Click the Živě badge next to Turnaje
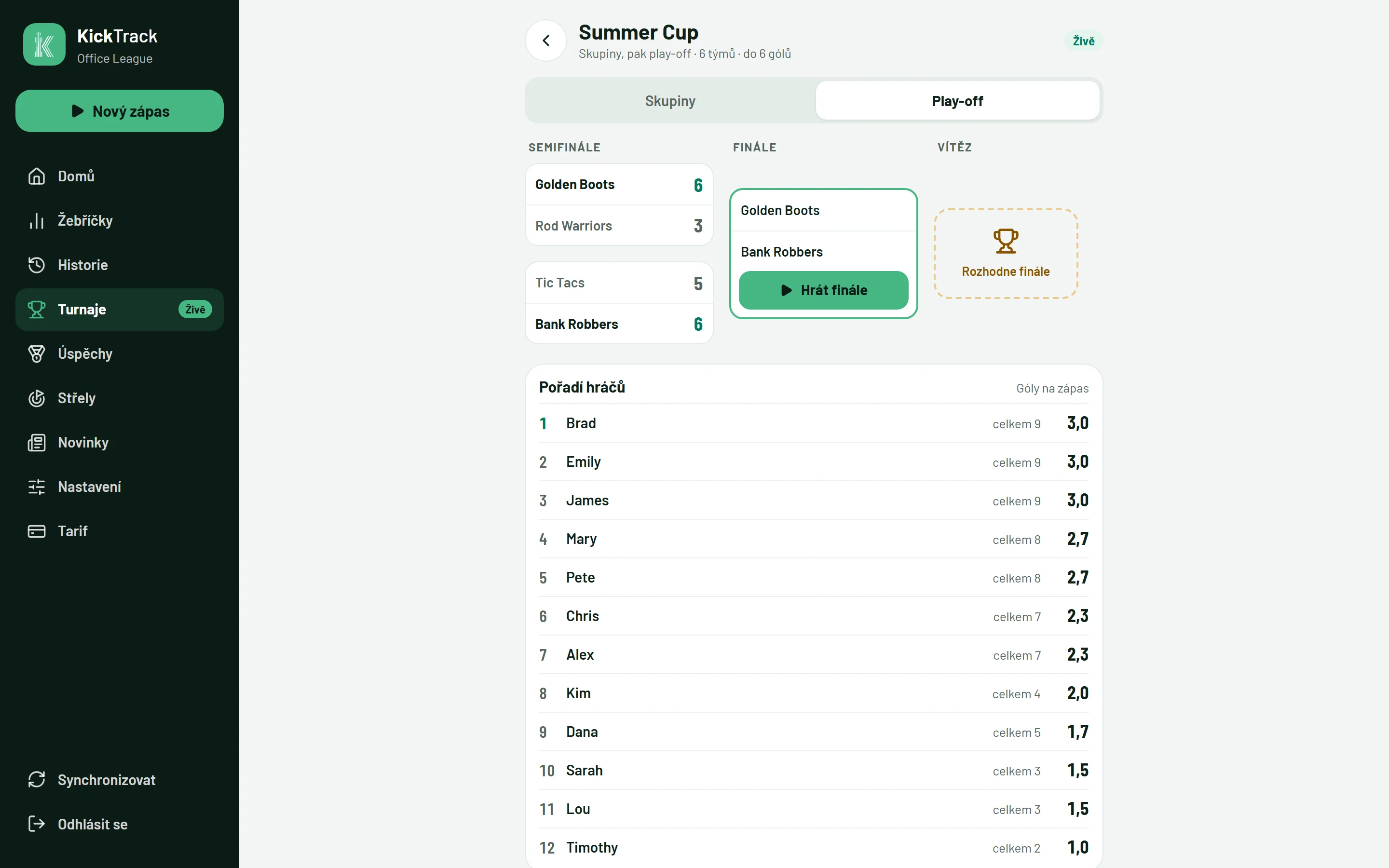 [195, 310]
